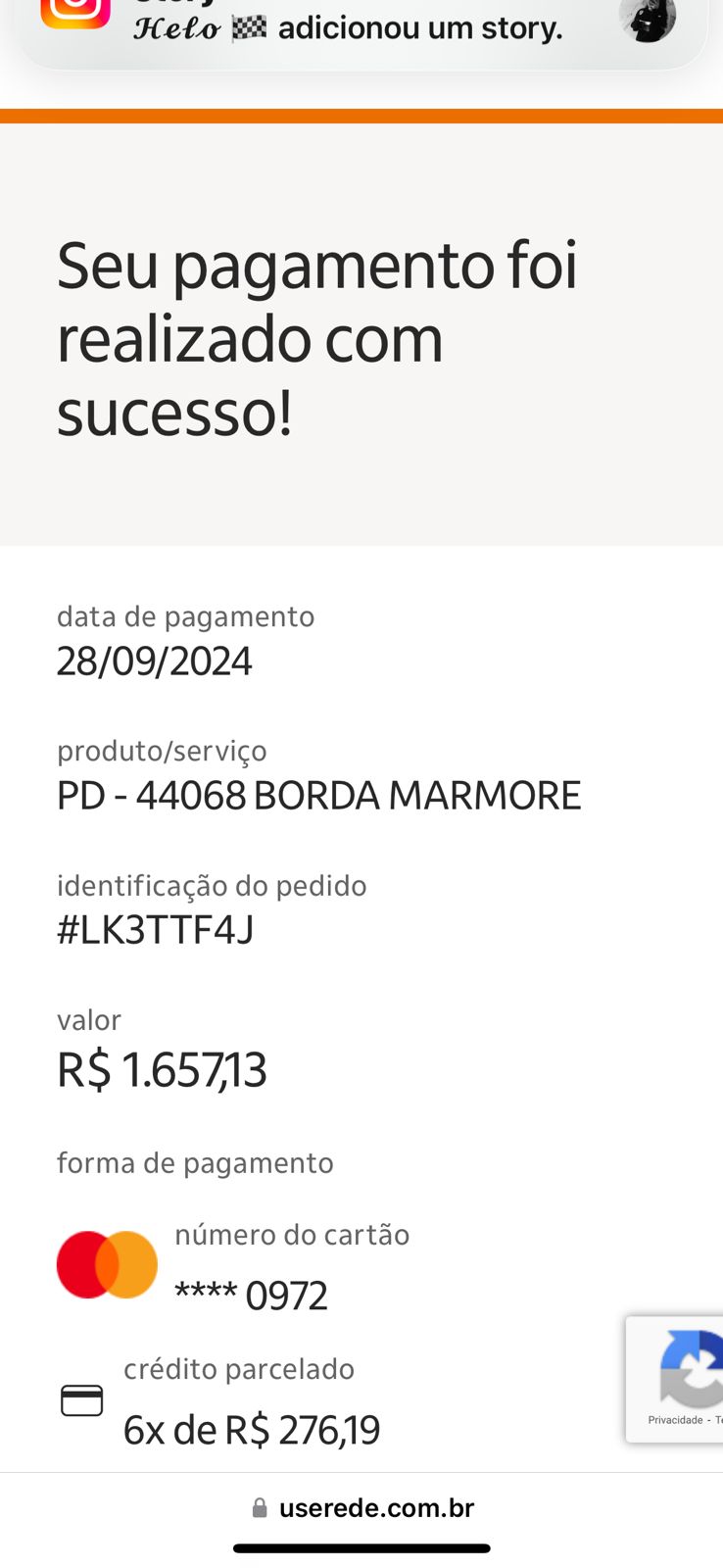This screenshot has width=723, height=1568.
Task: Click the "forma de pagamento" label
Action: point(195,1163)
